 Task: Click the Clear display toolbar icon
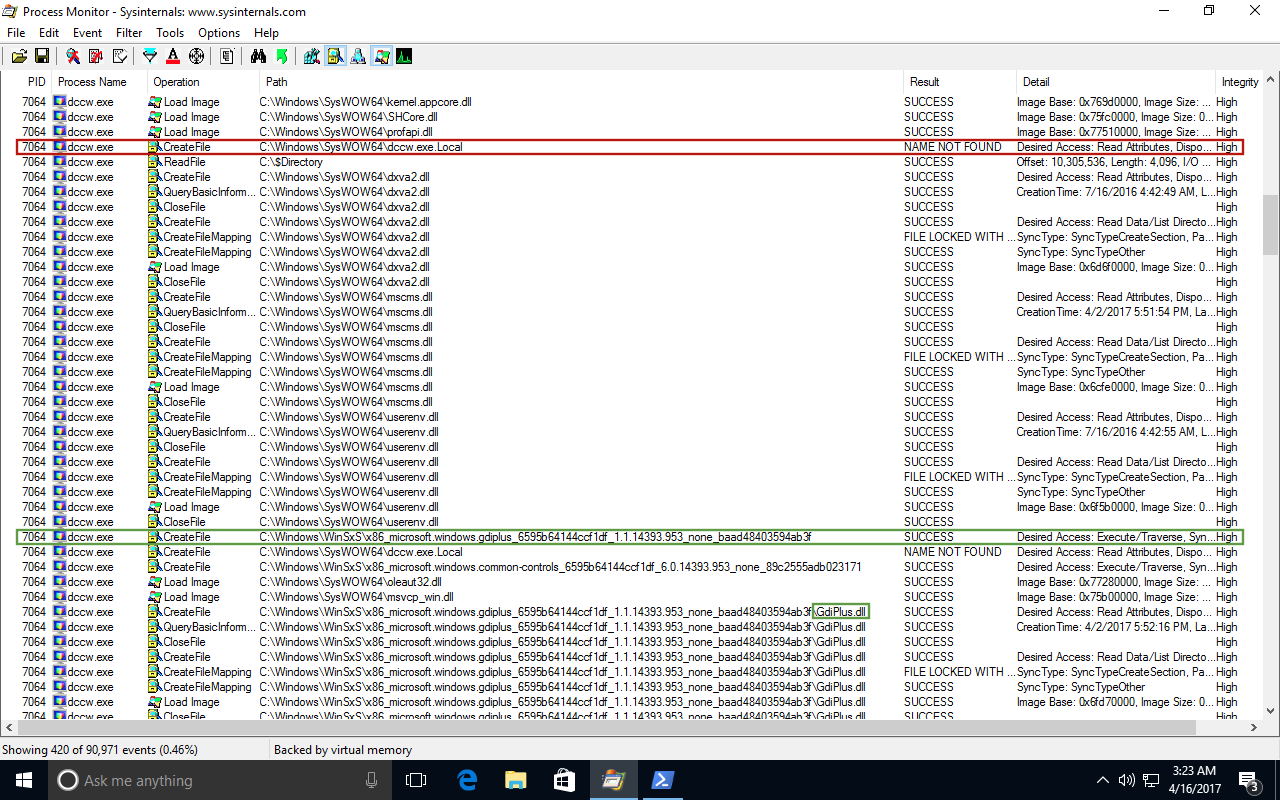119,56
